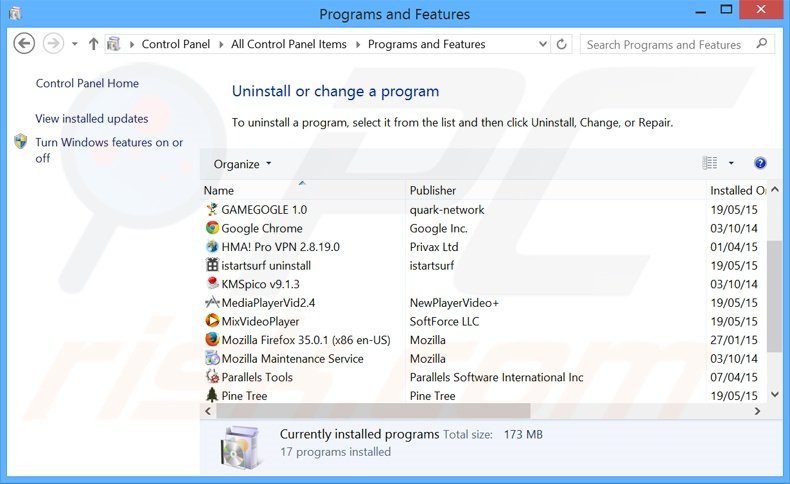Select the MediaPlayerVid2.4 icon
Screen dimensions: 790x484
(212, 302)
